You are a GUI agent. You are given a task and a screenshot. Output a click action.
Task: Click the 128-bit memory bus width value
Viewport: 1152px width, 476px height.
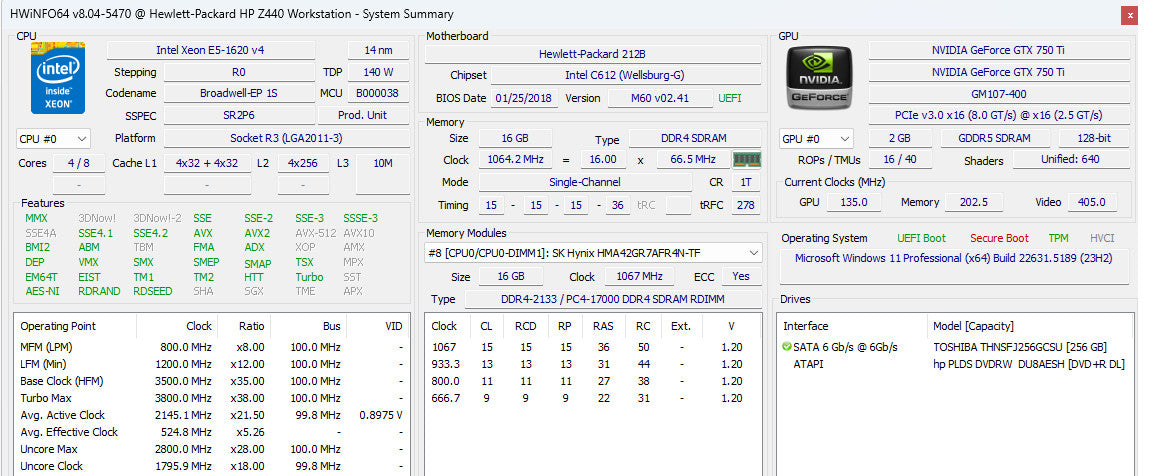[x=1095, y=138]
